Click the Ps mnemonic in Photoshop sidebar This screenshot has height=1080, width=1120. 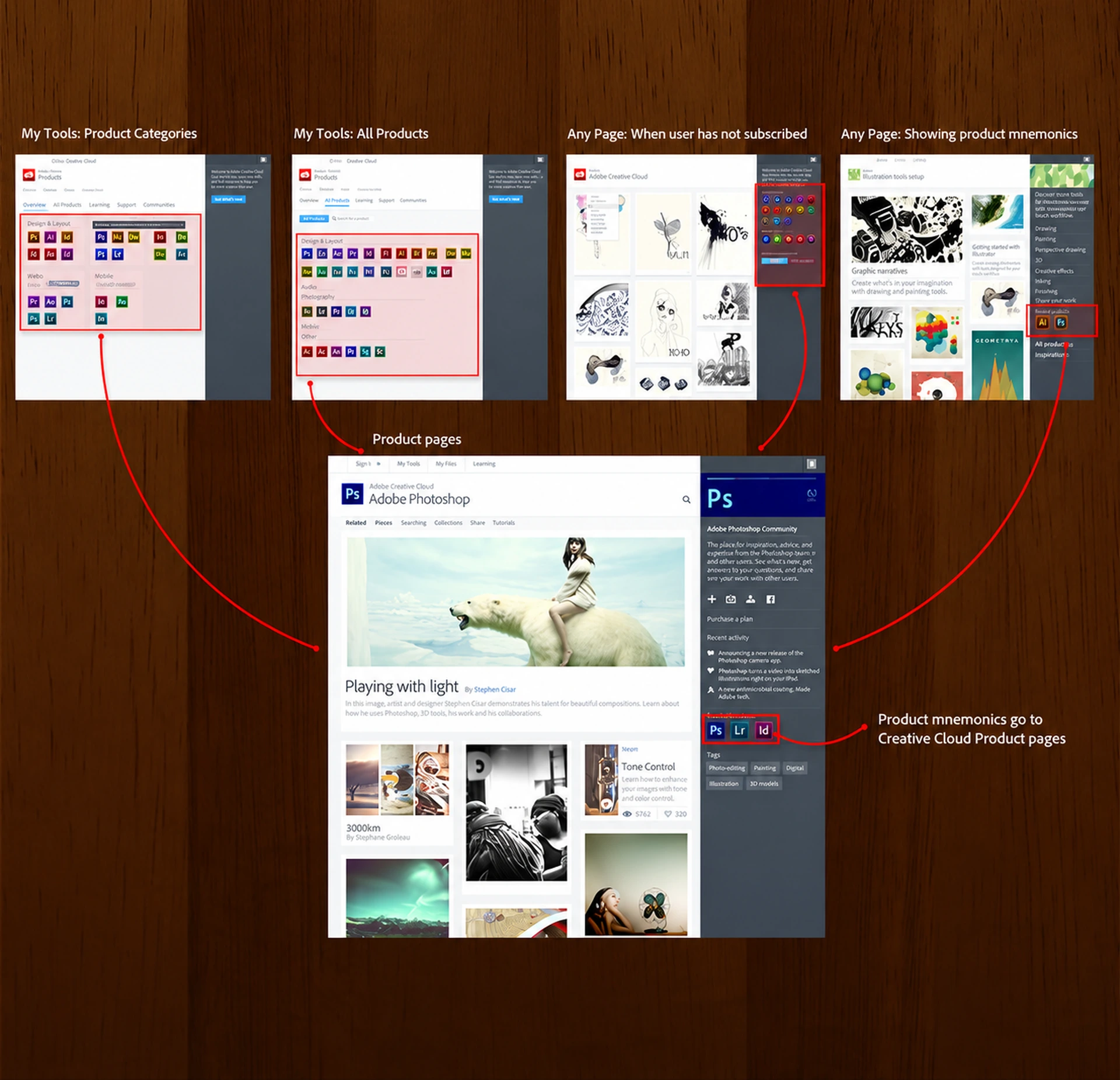point(716,730)
